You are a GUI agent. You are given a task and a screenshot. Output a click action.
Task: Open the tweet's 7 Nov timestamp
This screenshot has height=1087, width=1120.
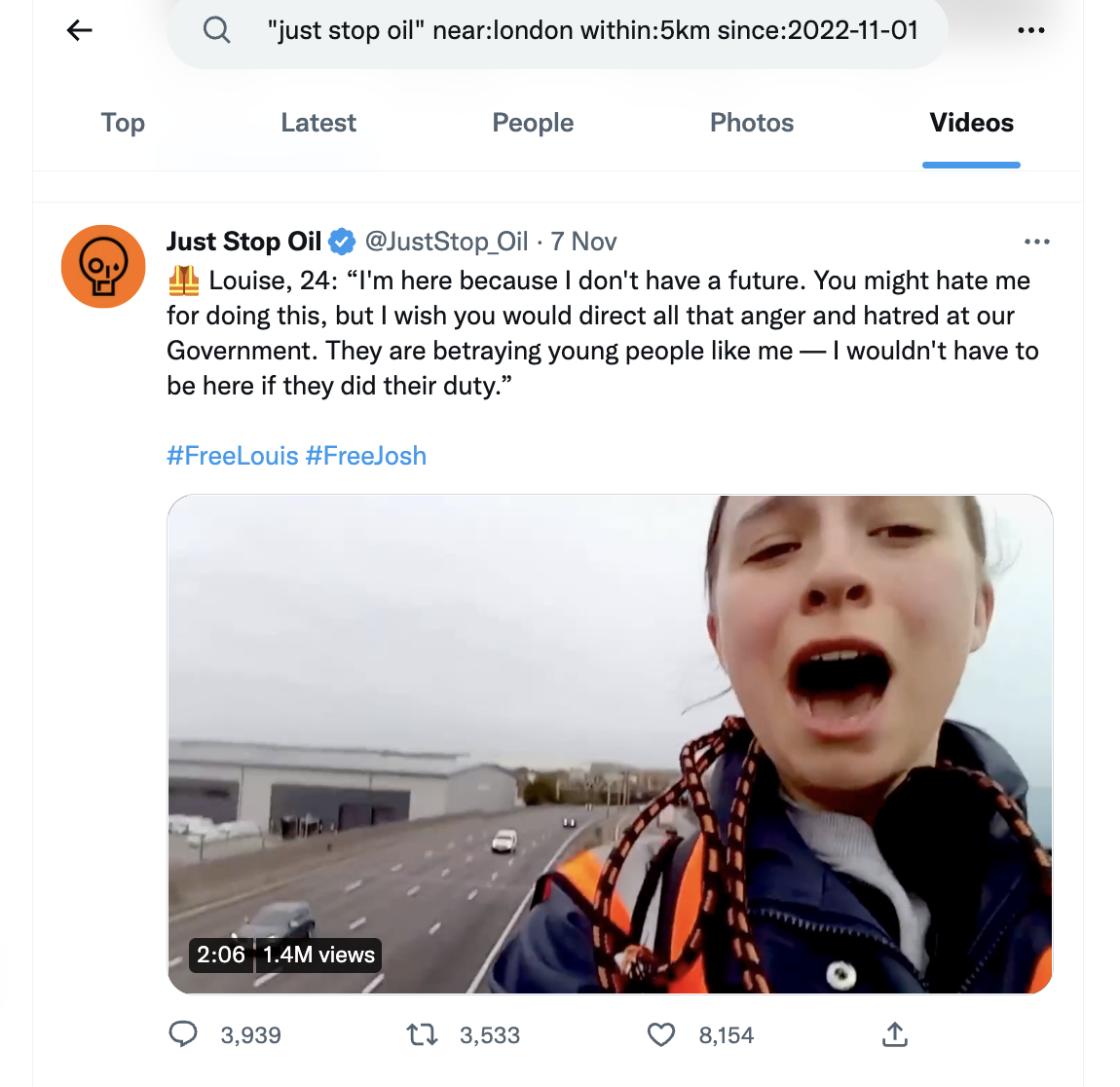tap(583, 242)
